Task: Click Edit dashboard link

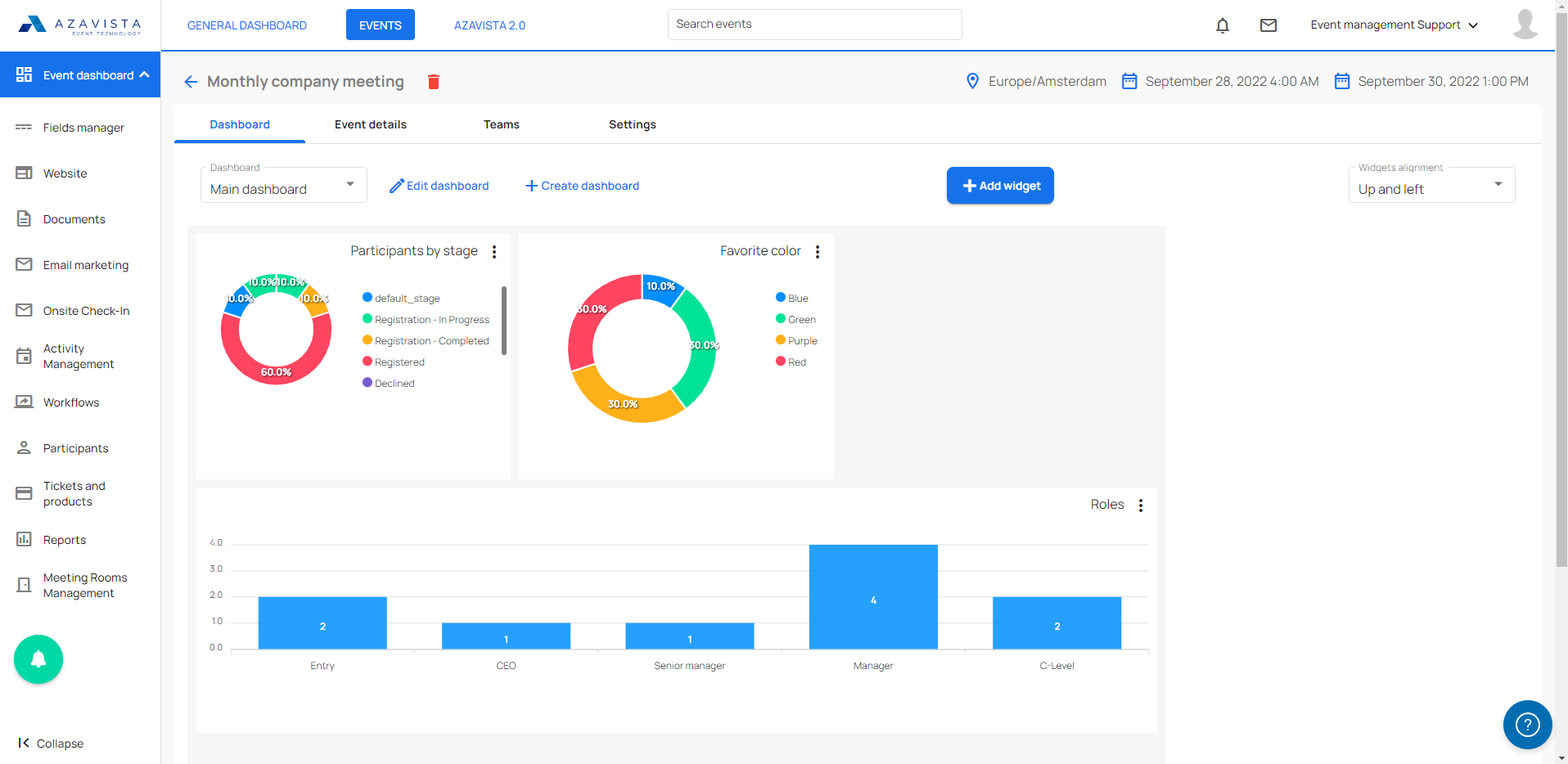Action: pyautogui.click(x=439, y=186)
